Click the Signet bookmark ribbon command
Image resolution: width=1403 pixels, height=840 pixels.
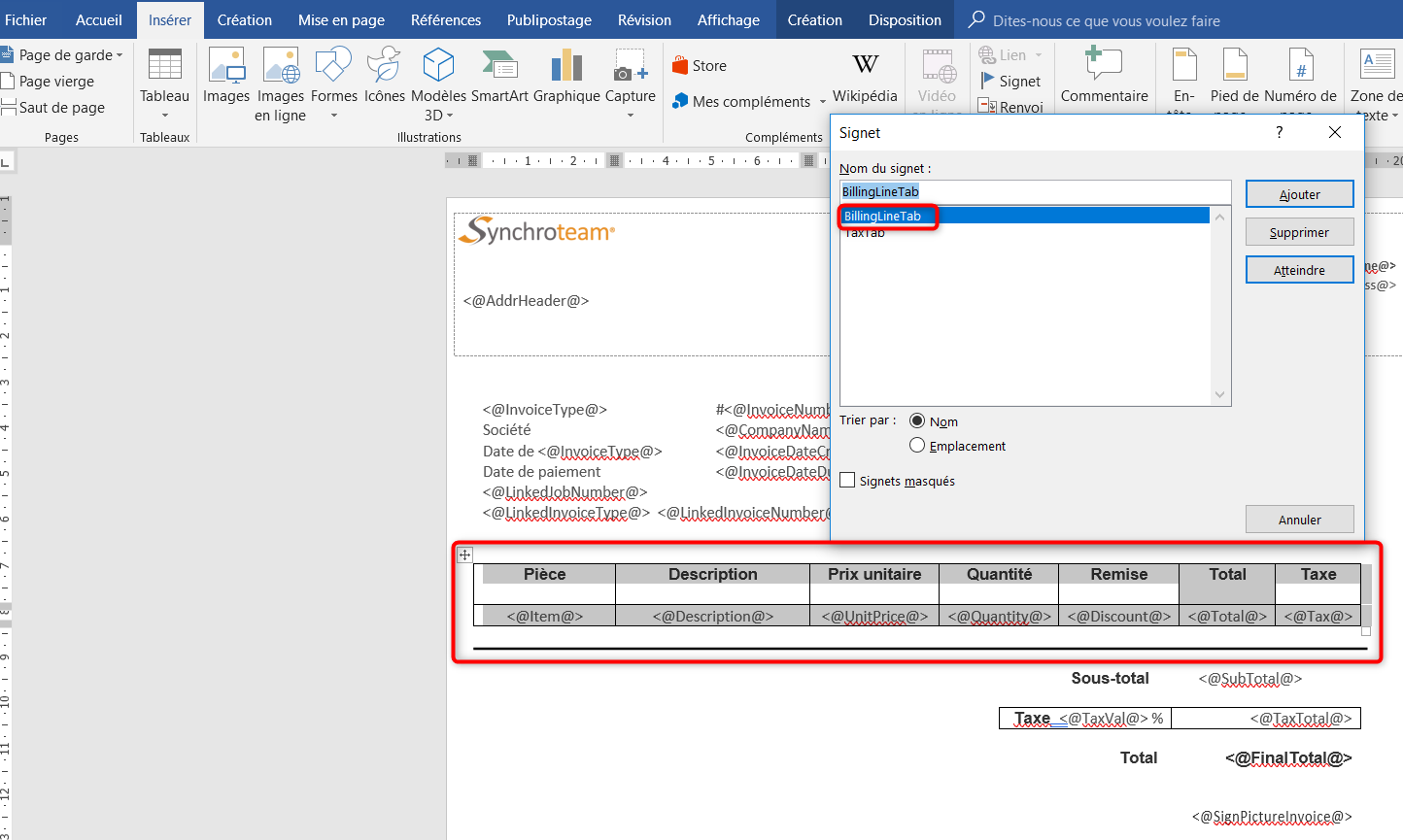(x=1010, y=82)
